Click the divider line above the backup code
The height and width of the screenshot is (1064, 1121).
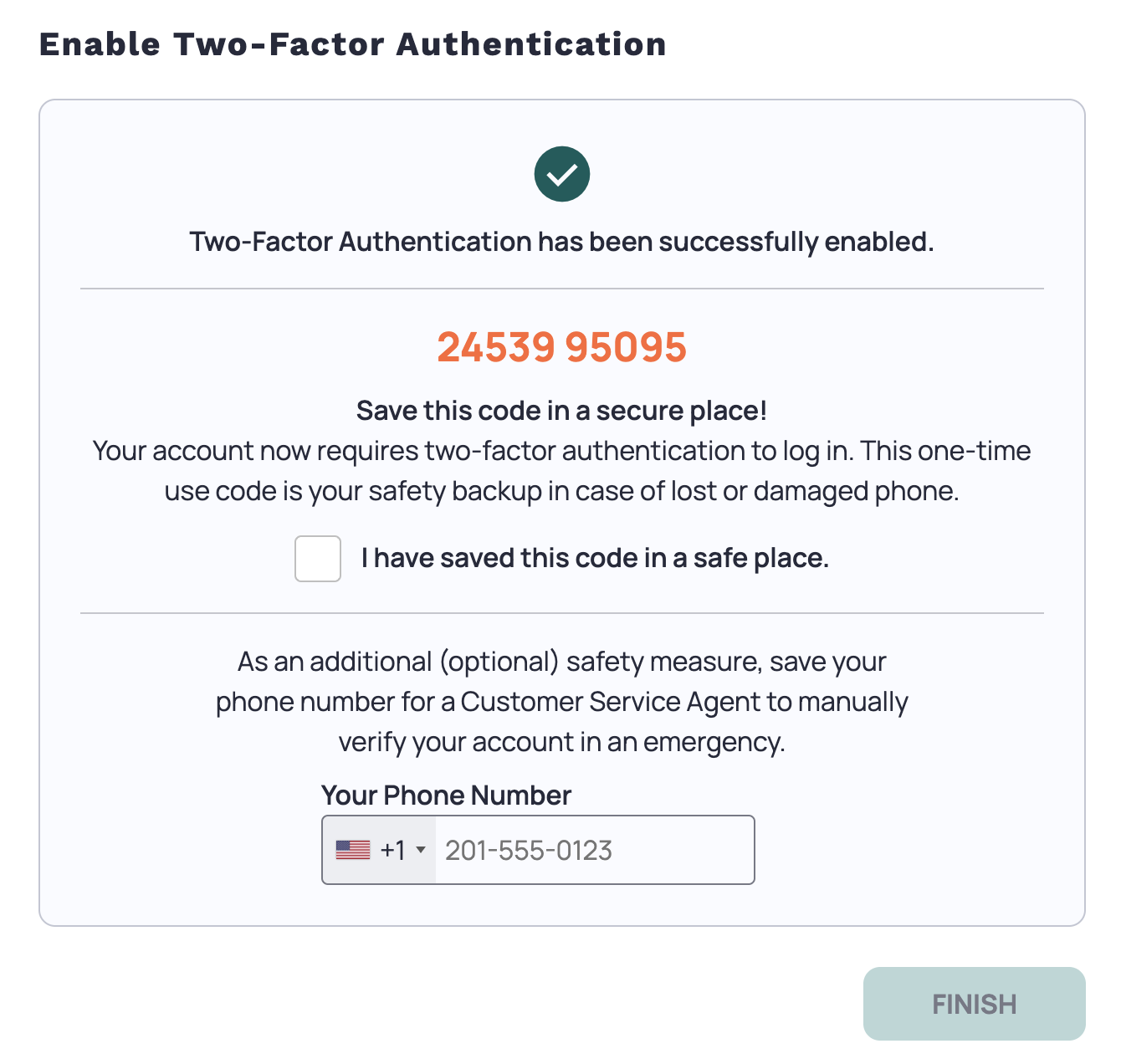[x=562, y=289]
